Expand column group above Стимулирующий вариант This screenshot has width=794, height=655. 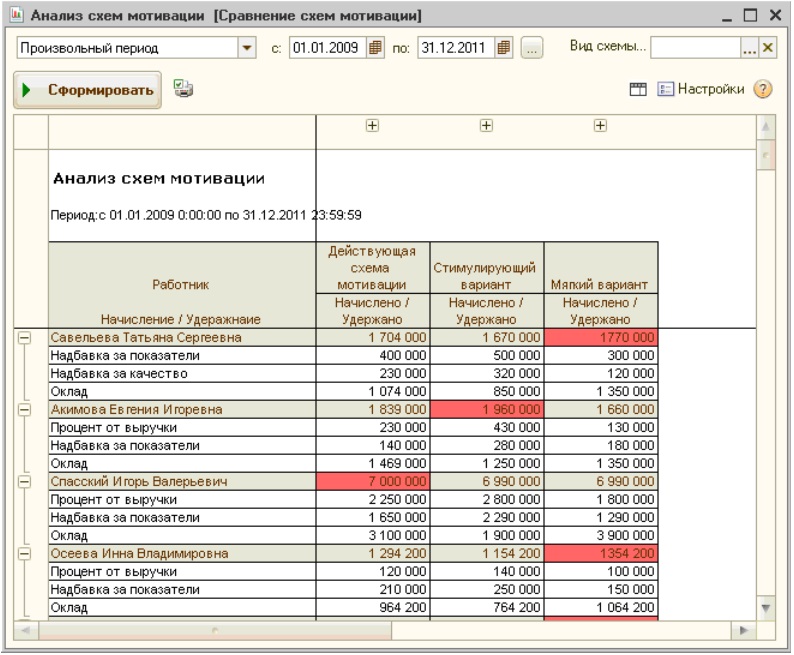click(x=486, y=126)
